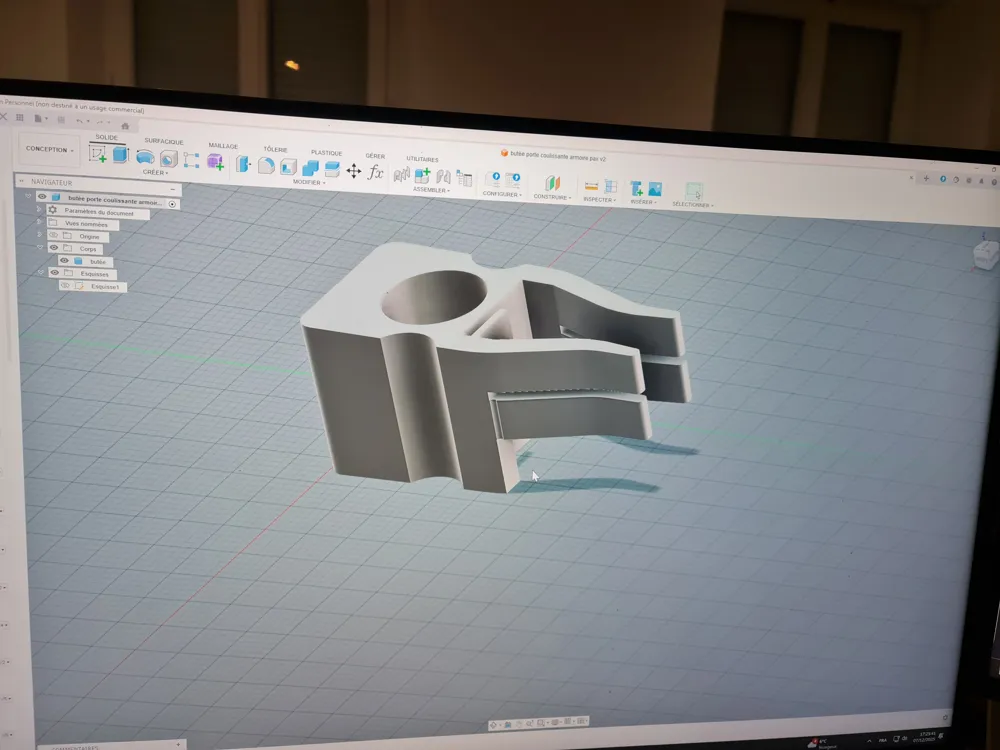Click the Insert Image canvas icon
The image size is (1000, 750).
click(x=655, y=189)
